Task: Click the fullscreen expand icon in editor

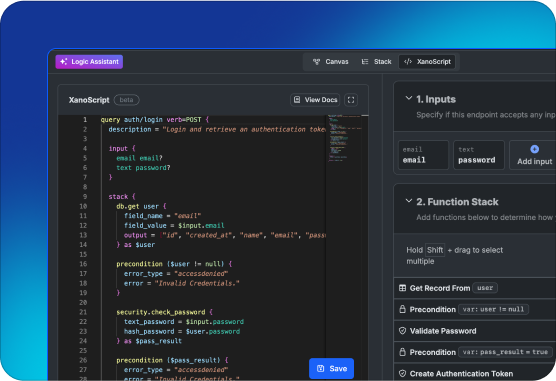Action: coord(351,100)
